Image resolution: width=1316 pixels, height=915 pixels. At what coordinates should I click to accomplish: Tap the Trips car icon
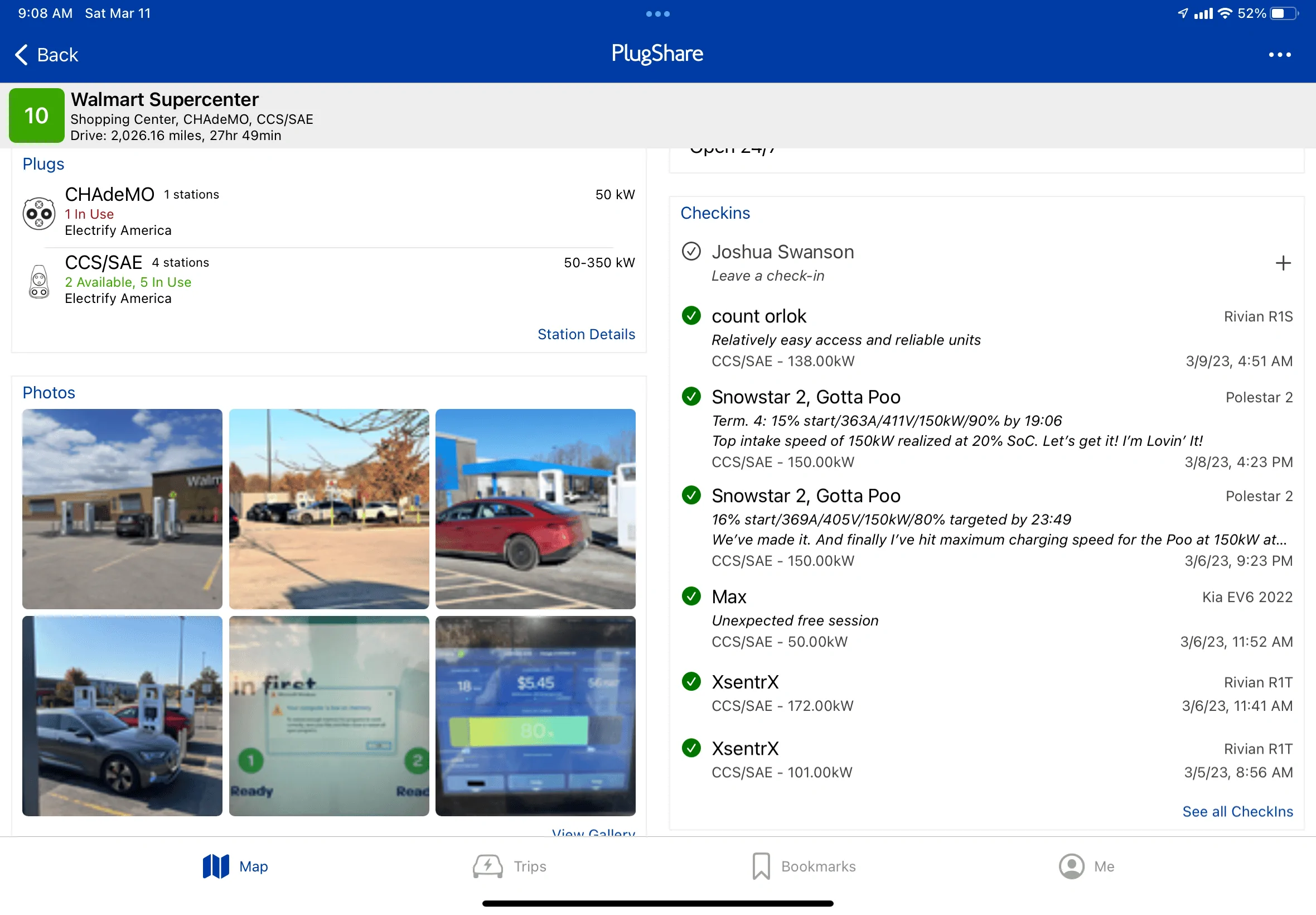(x=487, y=866)
